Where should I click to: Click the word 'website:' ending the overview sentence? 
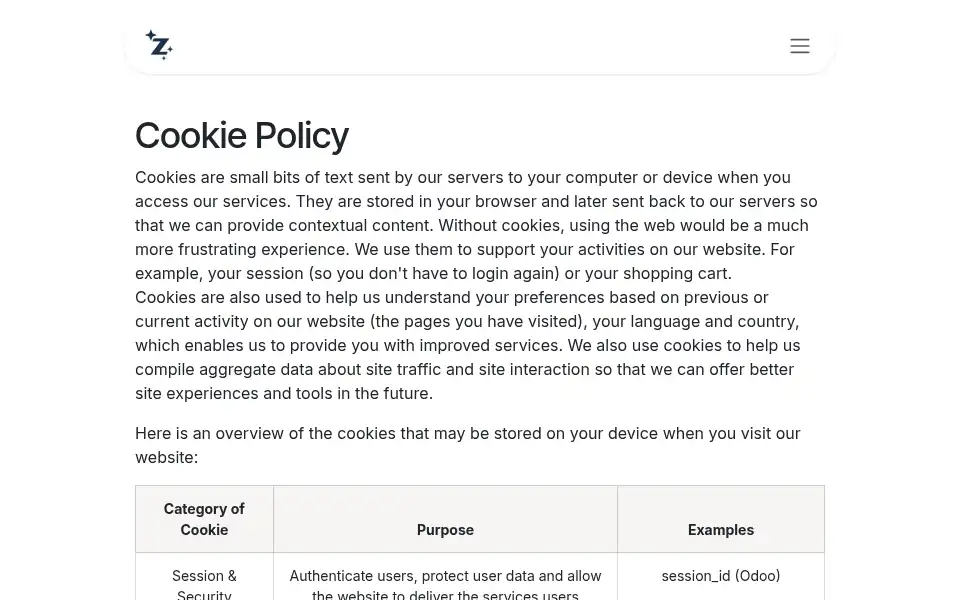pos(167,457)
